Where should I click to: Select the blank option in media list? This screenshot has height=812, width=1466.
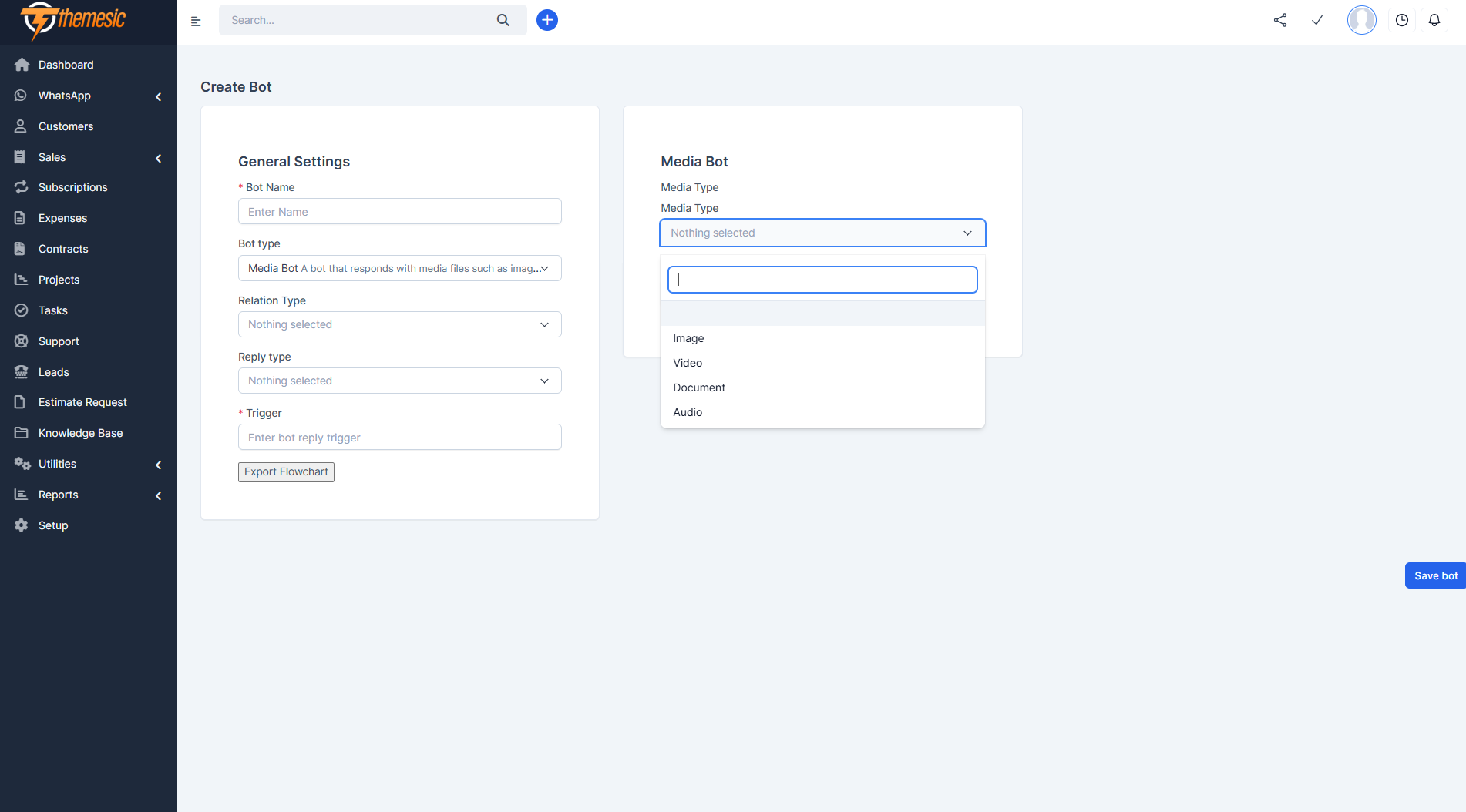tap(822, 314)
